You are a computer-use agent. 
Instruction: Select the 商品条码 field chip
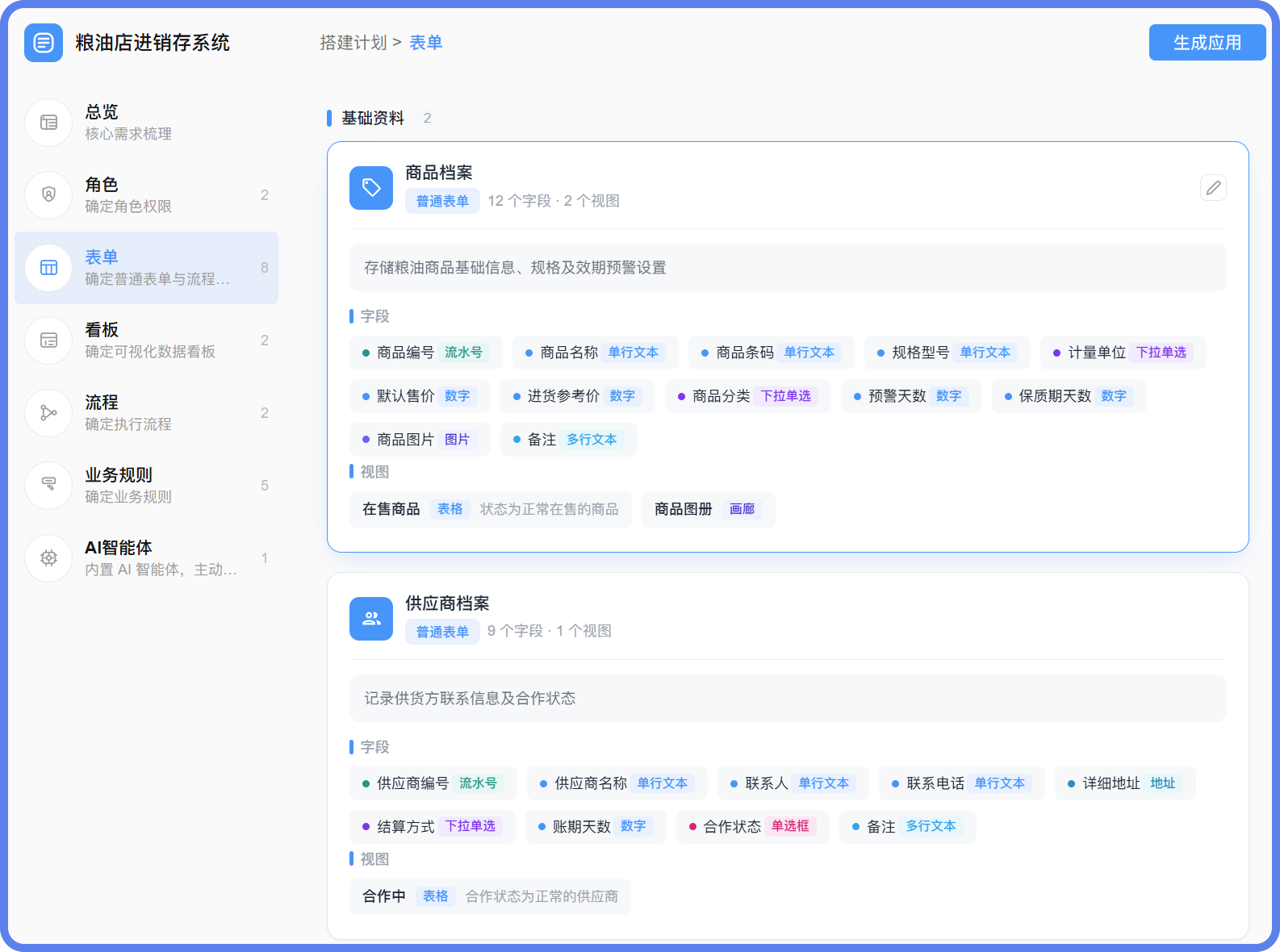(x=772, y=353)
